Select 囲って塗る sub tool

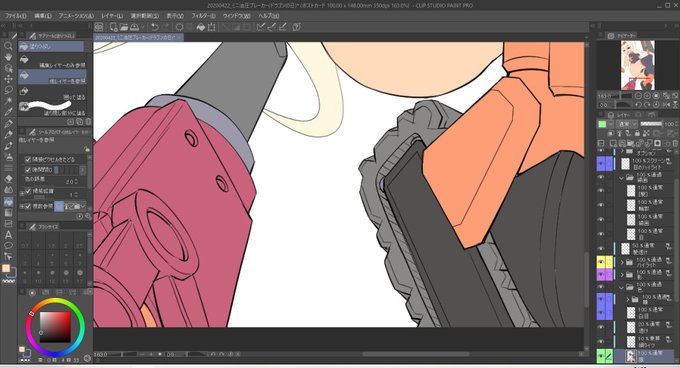[52, 93]
